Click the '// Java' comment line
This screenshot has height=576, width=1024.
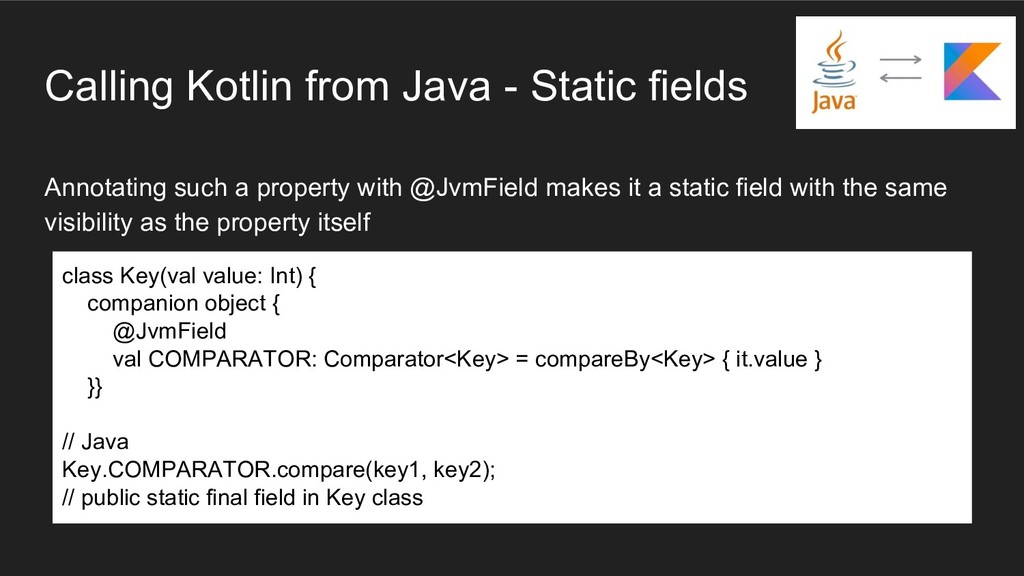point(95,441)
